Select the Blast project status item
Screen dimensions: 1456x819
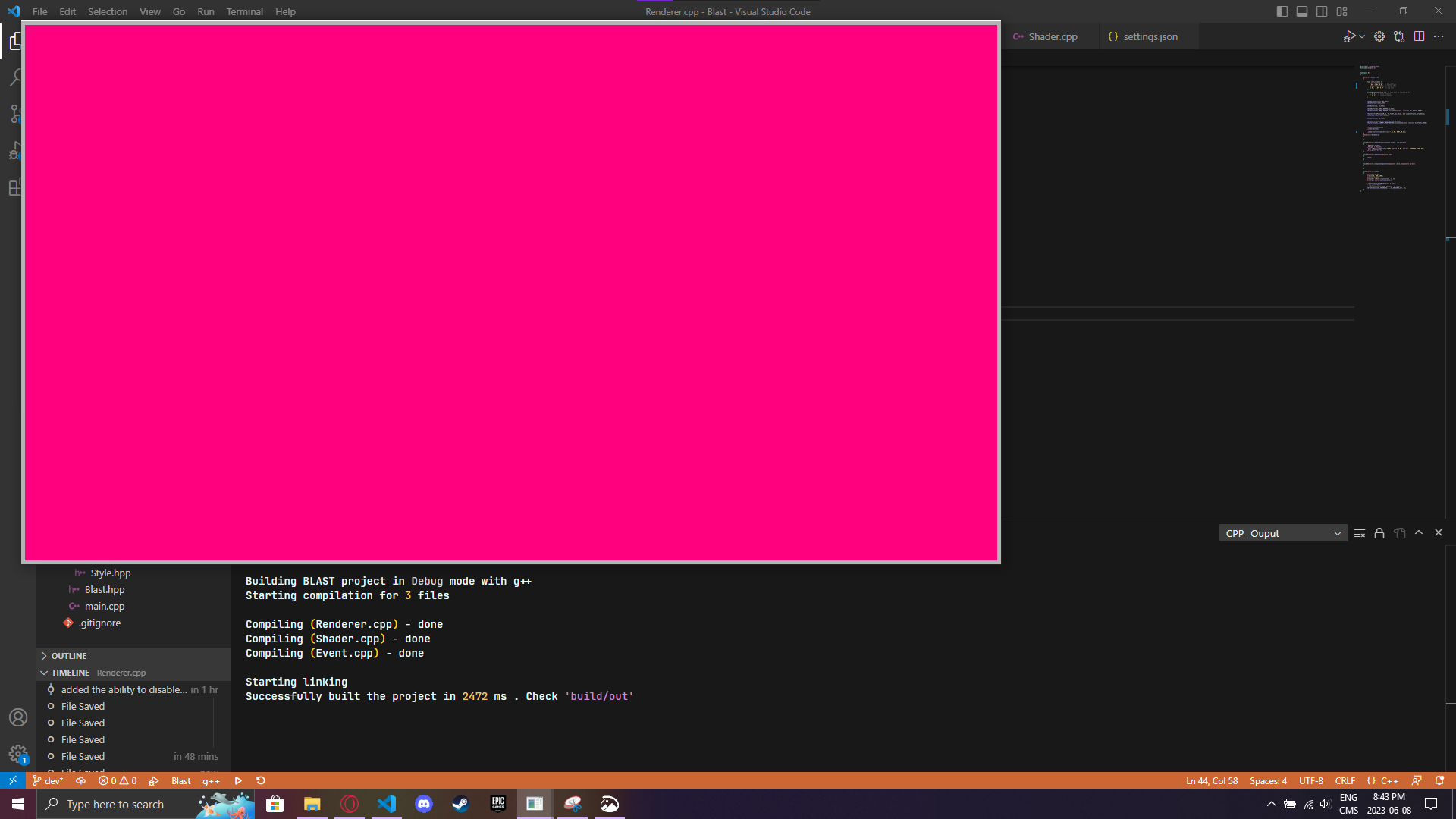point(181,780)
